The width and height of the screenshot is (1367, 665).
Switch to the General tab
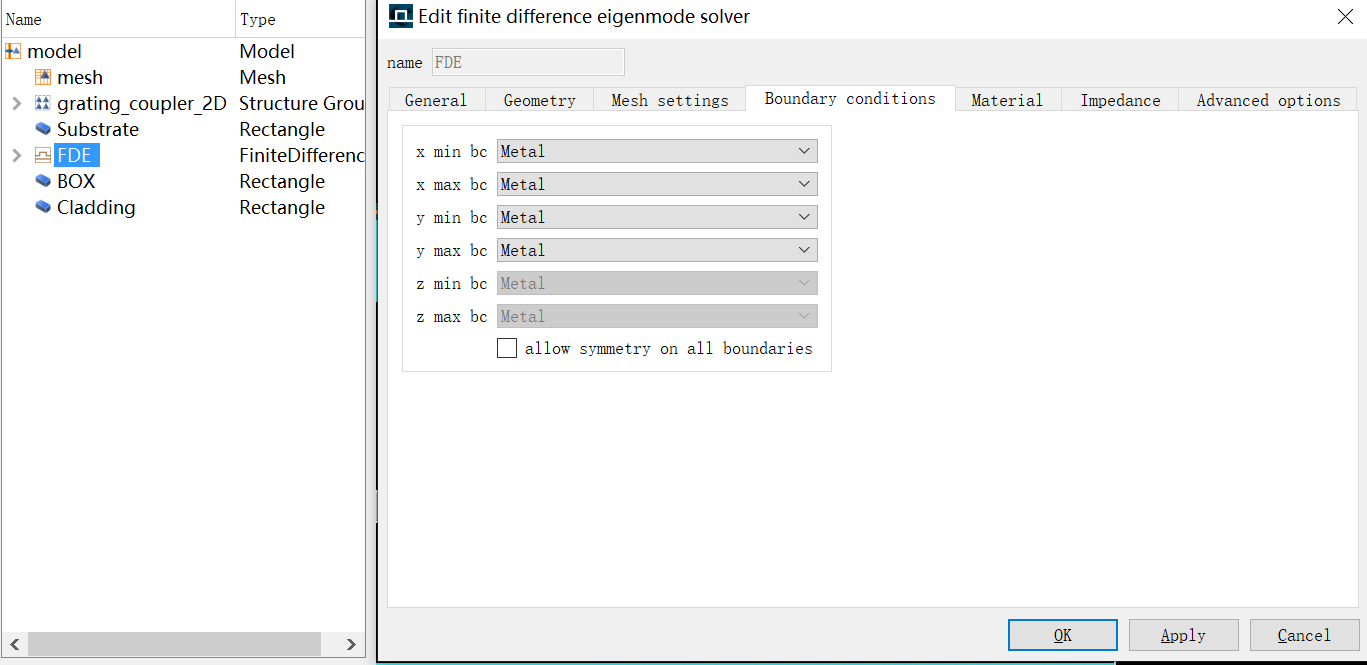(436, 100)
